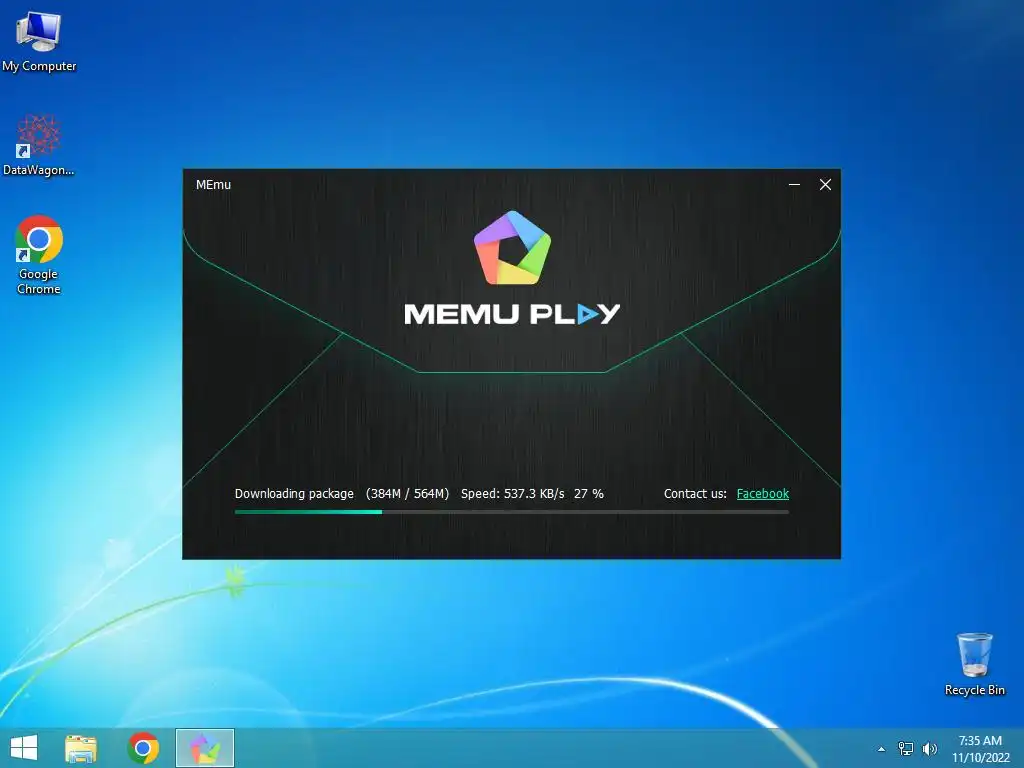Open the My Computer desktop icon
Viewport: 1024px width, 768px height.
[39, 40]
